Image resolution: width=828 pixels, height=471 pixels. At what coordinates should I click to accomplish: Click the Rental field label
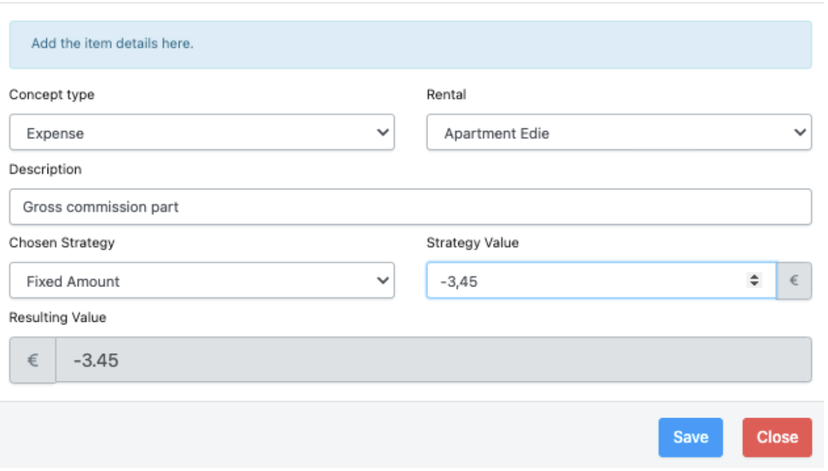tap(446, 95)
